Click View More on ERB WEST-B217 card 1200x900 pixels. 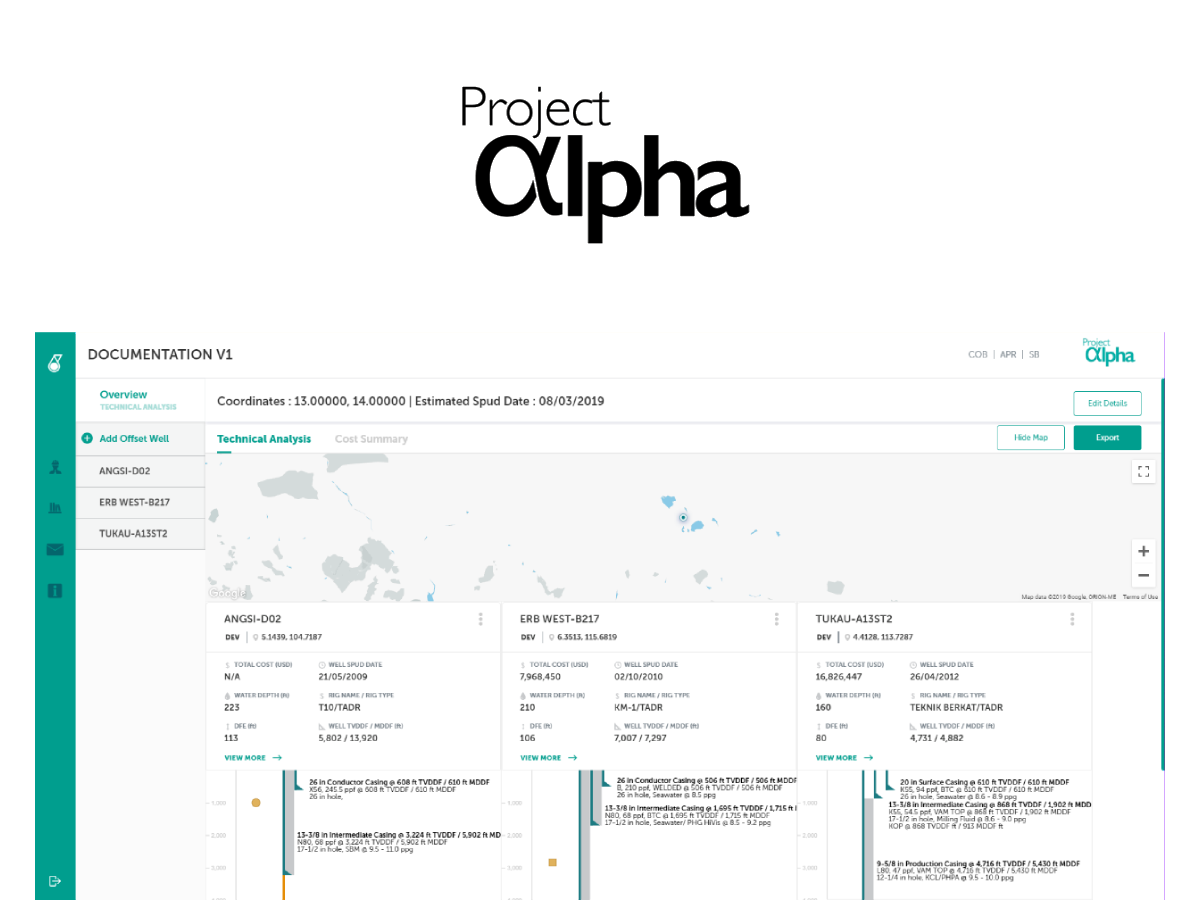[x=549, y=758]
